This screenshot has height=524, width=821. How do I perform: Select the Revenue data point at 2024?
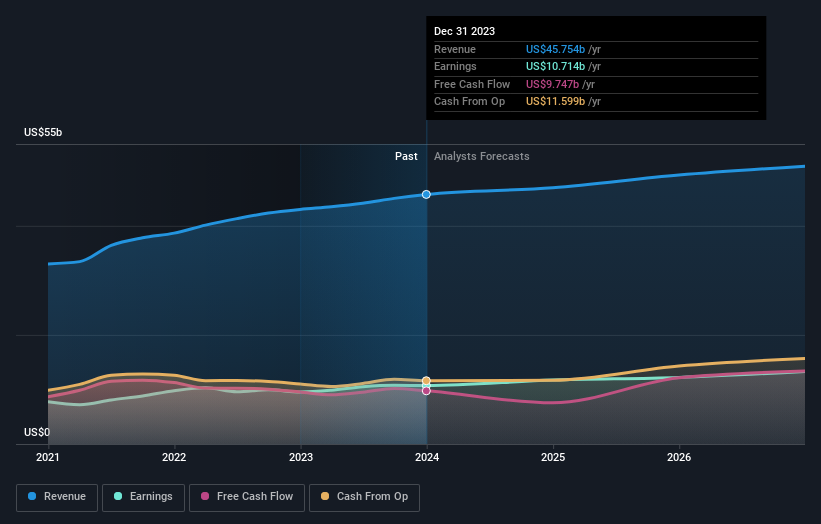pos(426,195)
